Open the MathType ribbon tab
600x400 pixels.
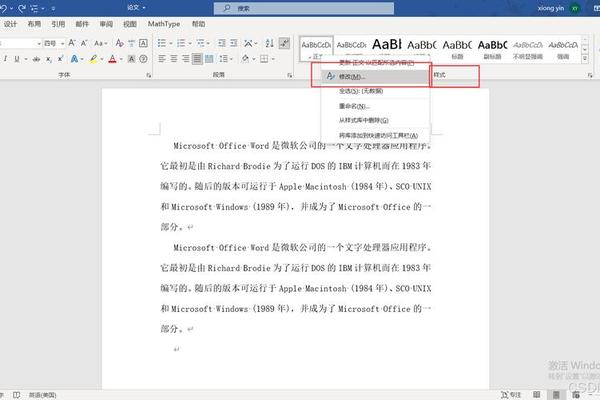click(164, 24)
